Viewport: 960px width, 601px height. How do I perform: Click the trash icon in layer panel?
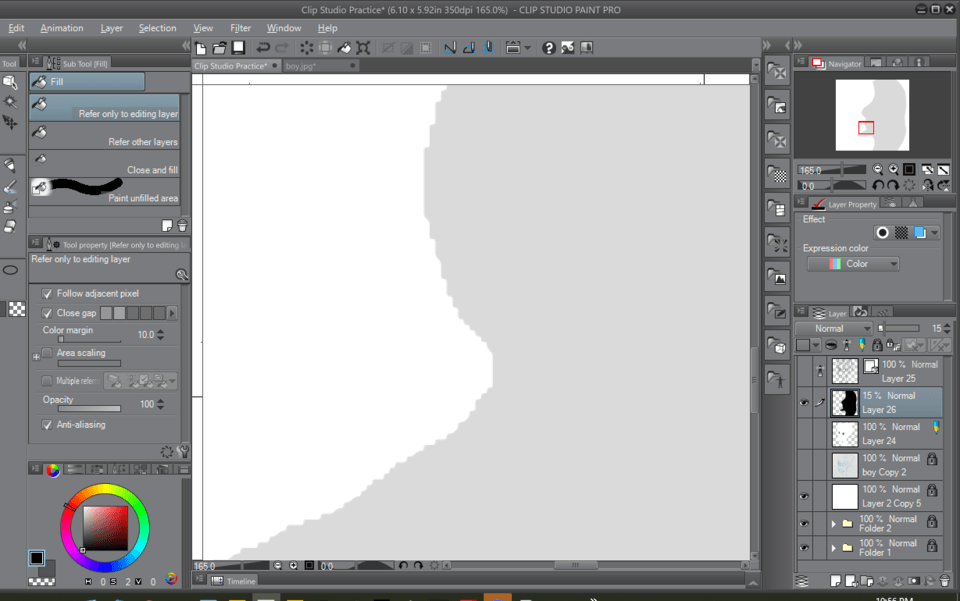(x=944, y=580)
